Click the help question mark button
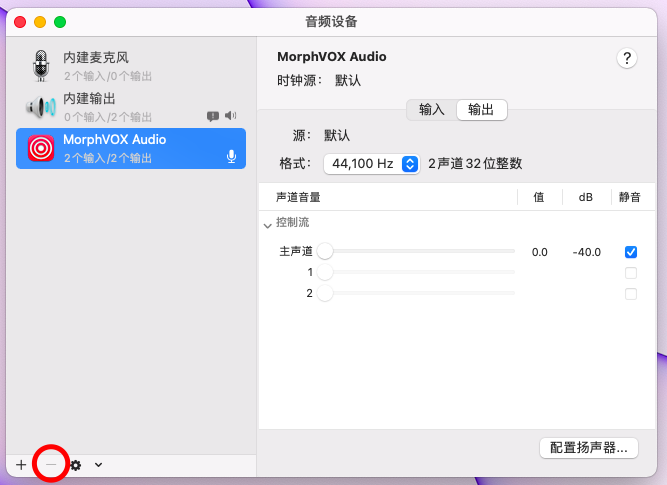The image size is (667, 485). [x=627, y=58]
